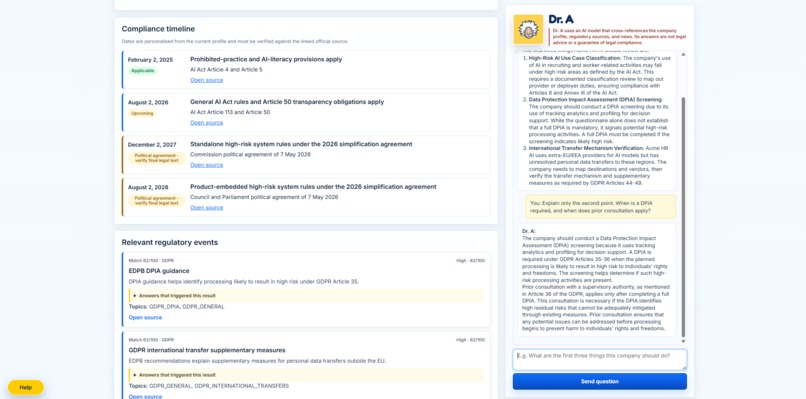This screenshot has width=806, height=399.
Task: Click topics line with GDPR_INTERNATIONAL_TRANSFERS
Action: (x=209, y=386)
